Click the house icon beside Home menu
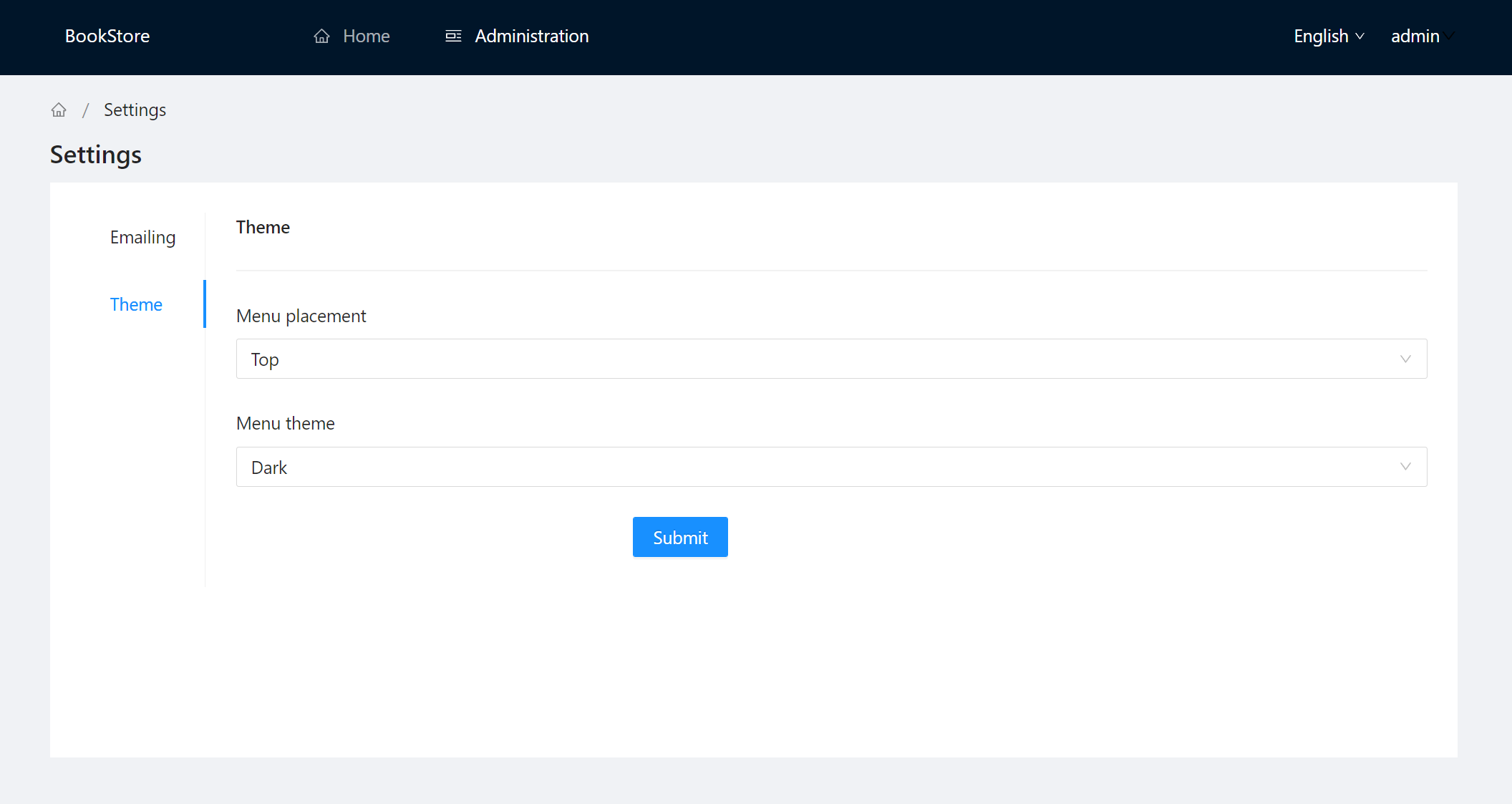The width and height of the screenshot is (1512, 804). 321,36
